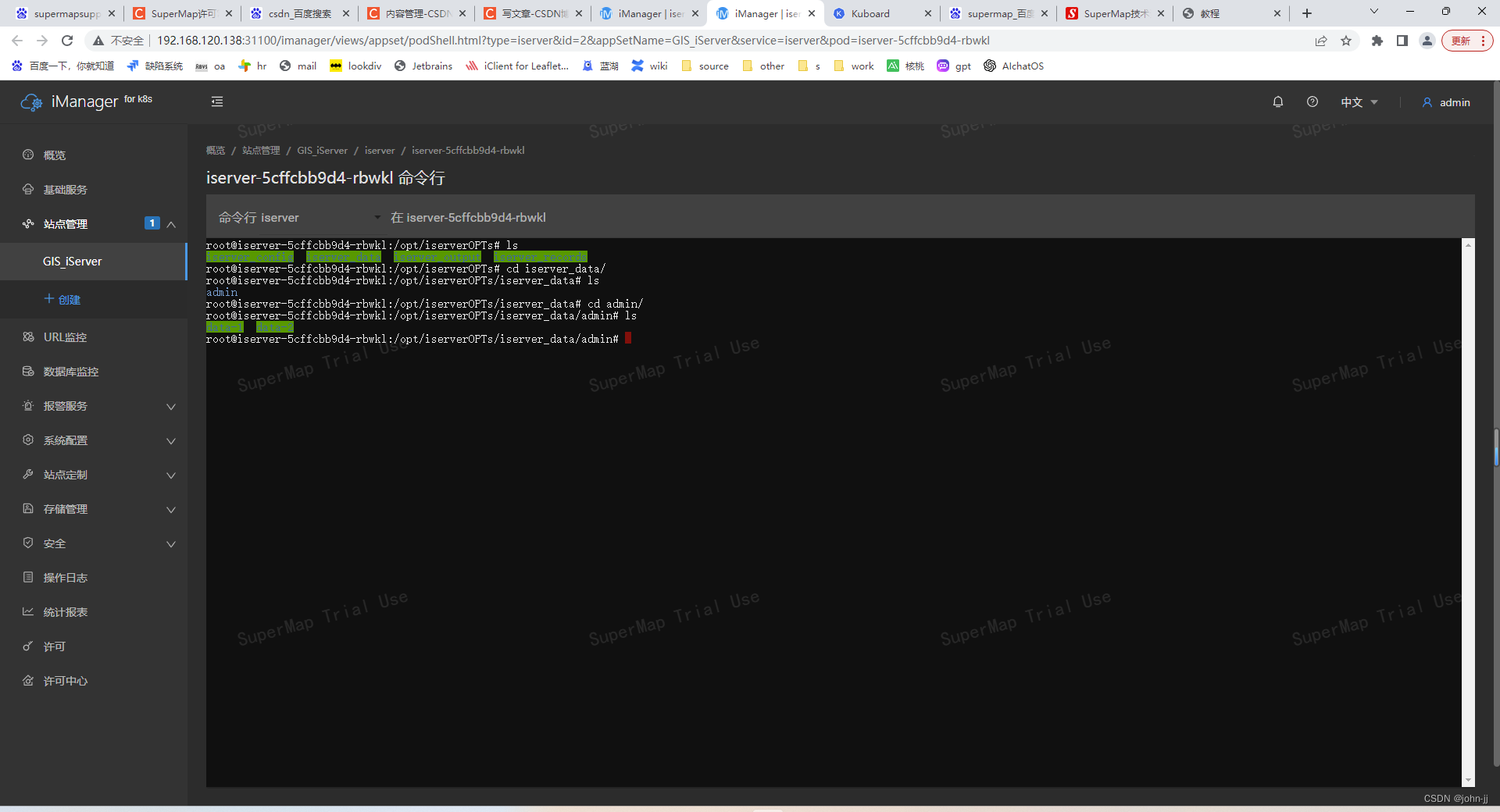Open the 中文 language dropdown
This screenshot has width=1500, height=812.
coord(1359,102)
